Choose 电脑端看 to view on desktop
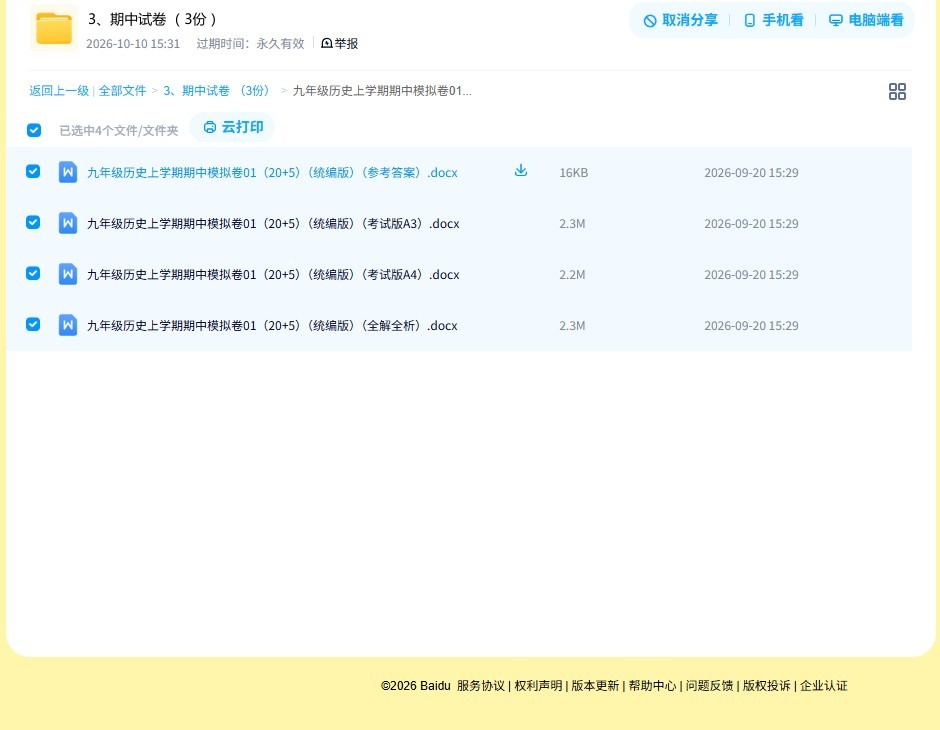The width and height of the screenshot is (940, 730). tap(866, 20)
